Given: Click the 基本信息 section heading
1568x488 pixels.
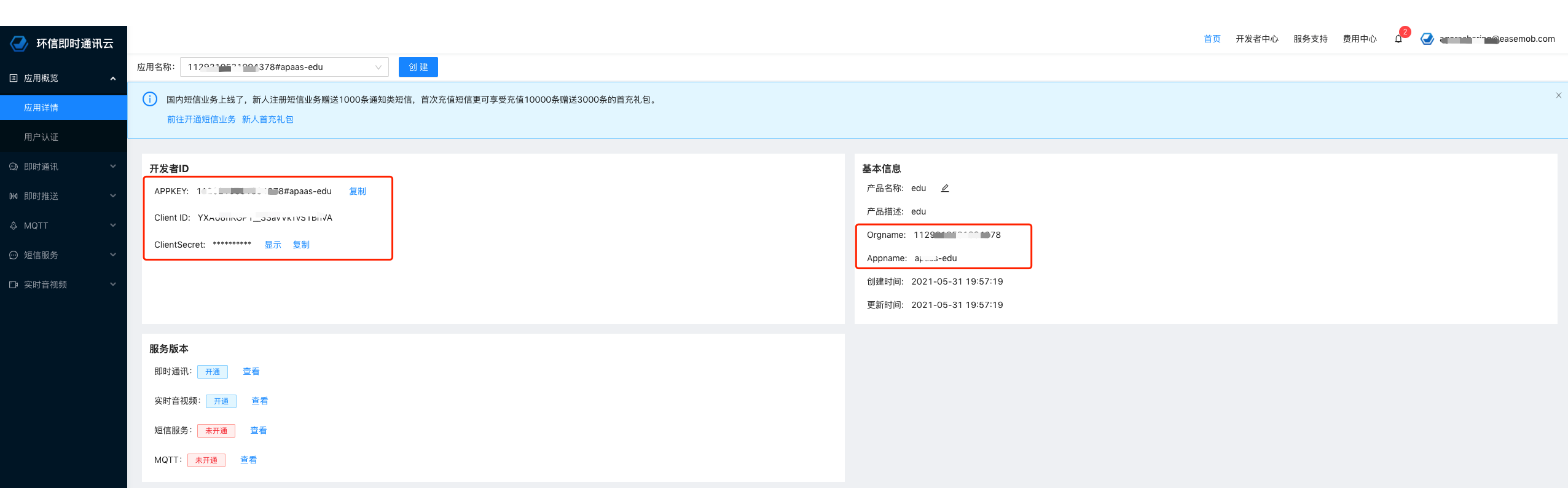Looking at the screenshot, I should (882, 168).
